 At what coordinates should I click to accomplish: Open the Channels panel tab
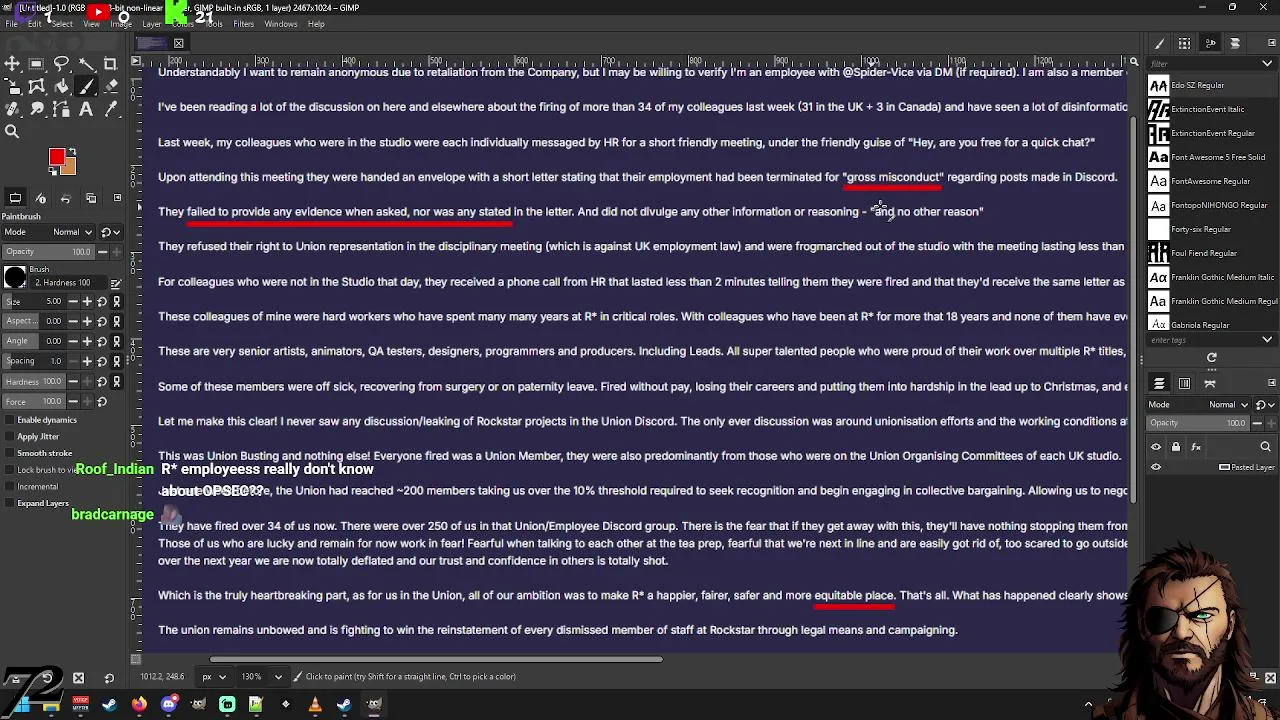point(1184,384)
